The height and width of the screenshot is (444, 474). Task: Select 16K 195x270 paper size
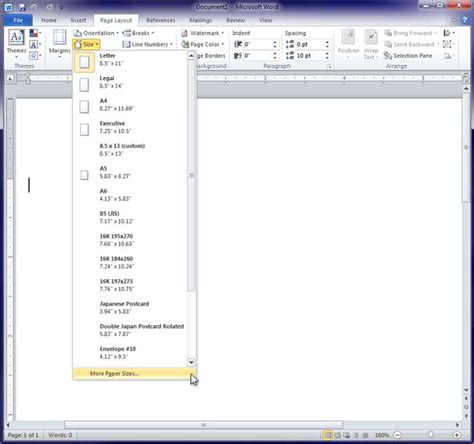coord(130,242)
